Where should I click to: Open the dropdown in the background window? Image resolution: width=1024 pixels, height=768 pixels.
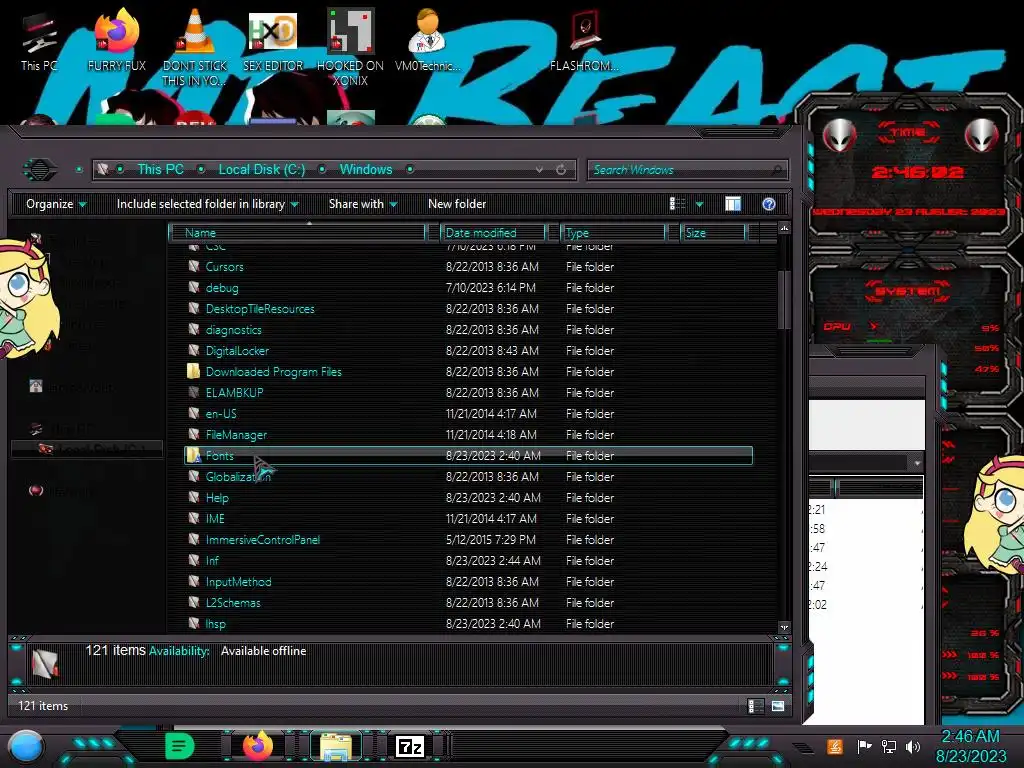918,463
